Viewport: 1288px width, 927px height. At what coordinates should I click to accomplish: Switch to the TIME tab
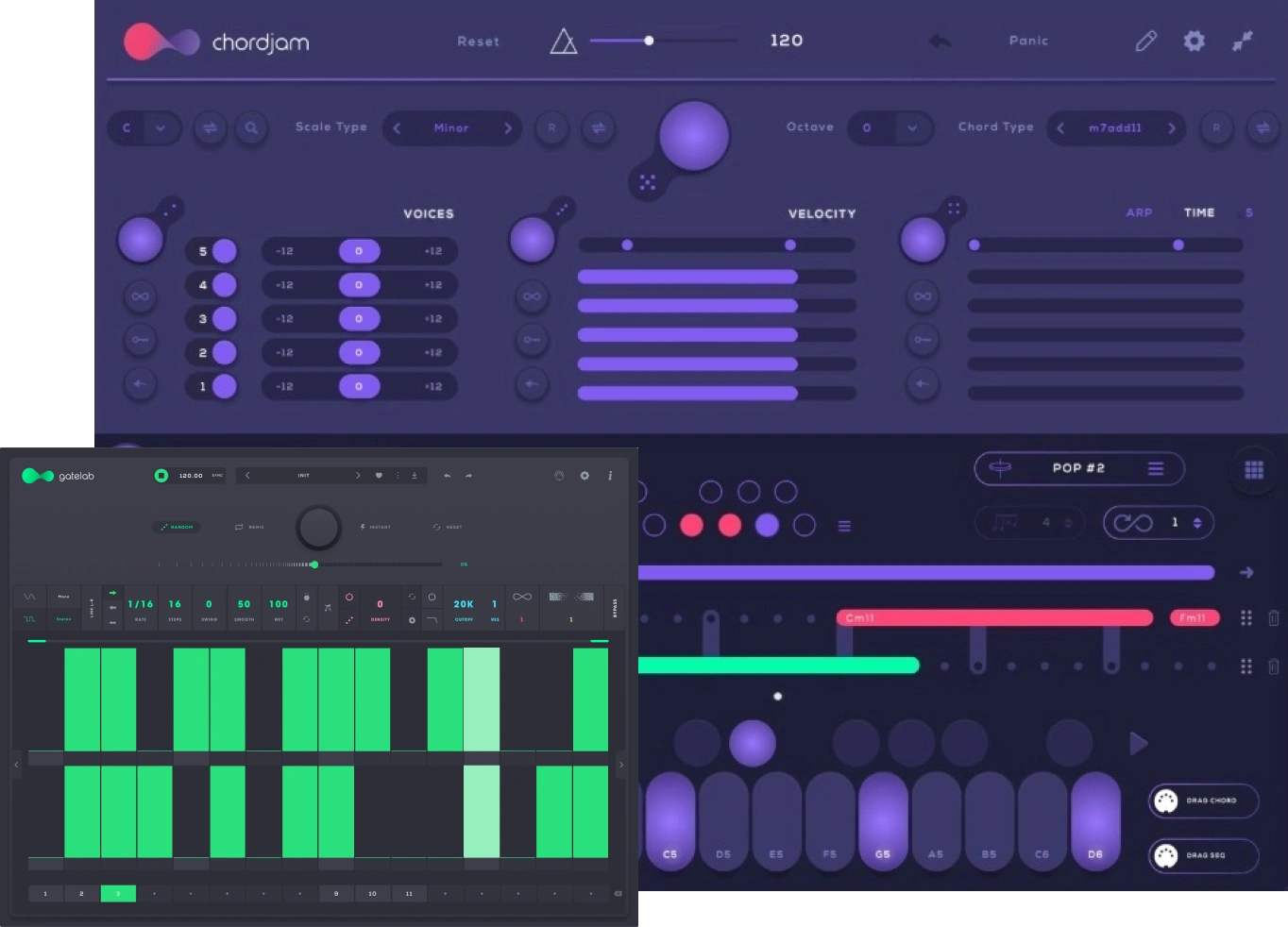click(1198, 213)
